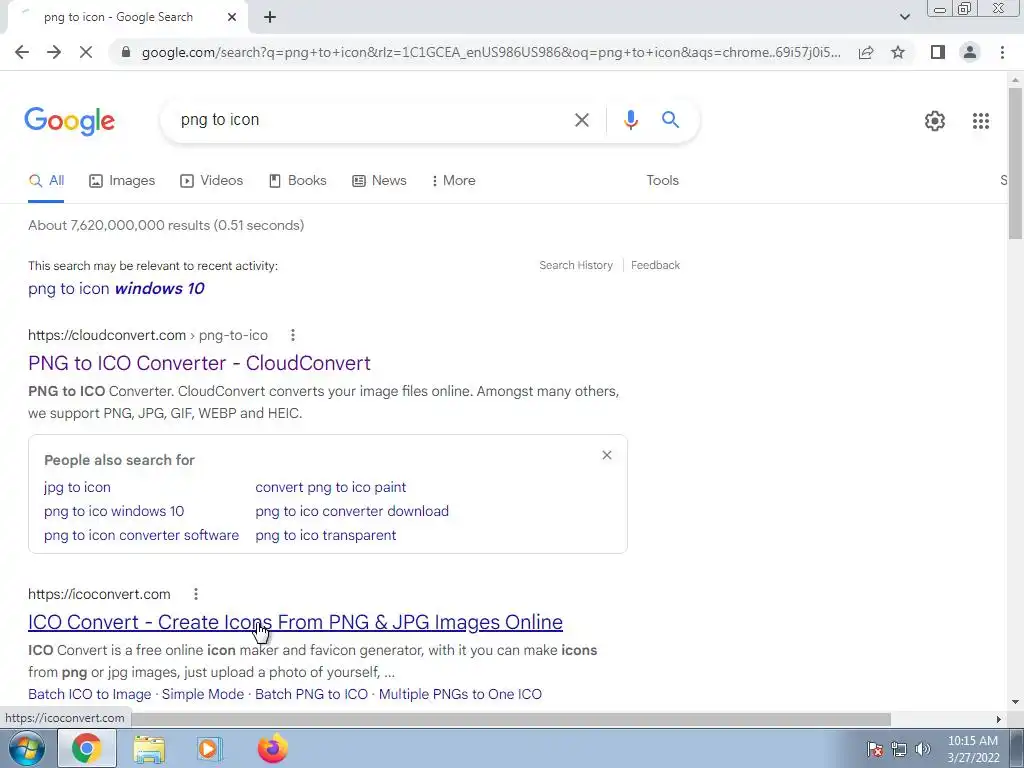Open network tray icon
Image resolution: width=1024 pixels, height=768 pixels.
click(899, 749)
